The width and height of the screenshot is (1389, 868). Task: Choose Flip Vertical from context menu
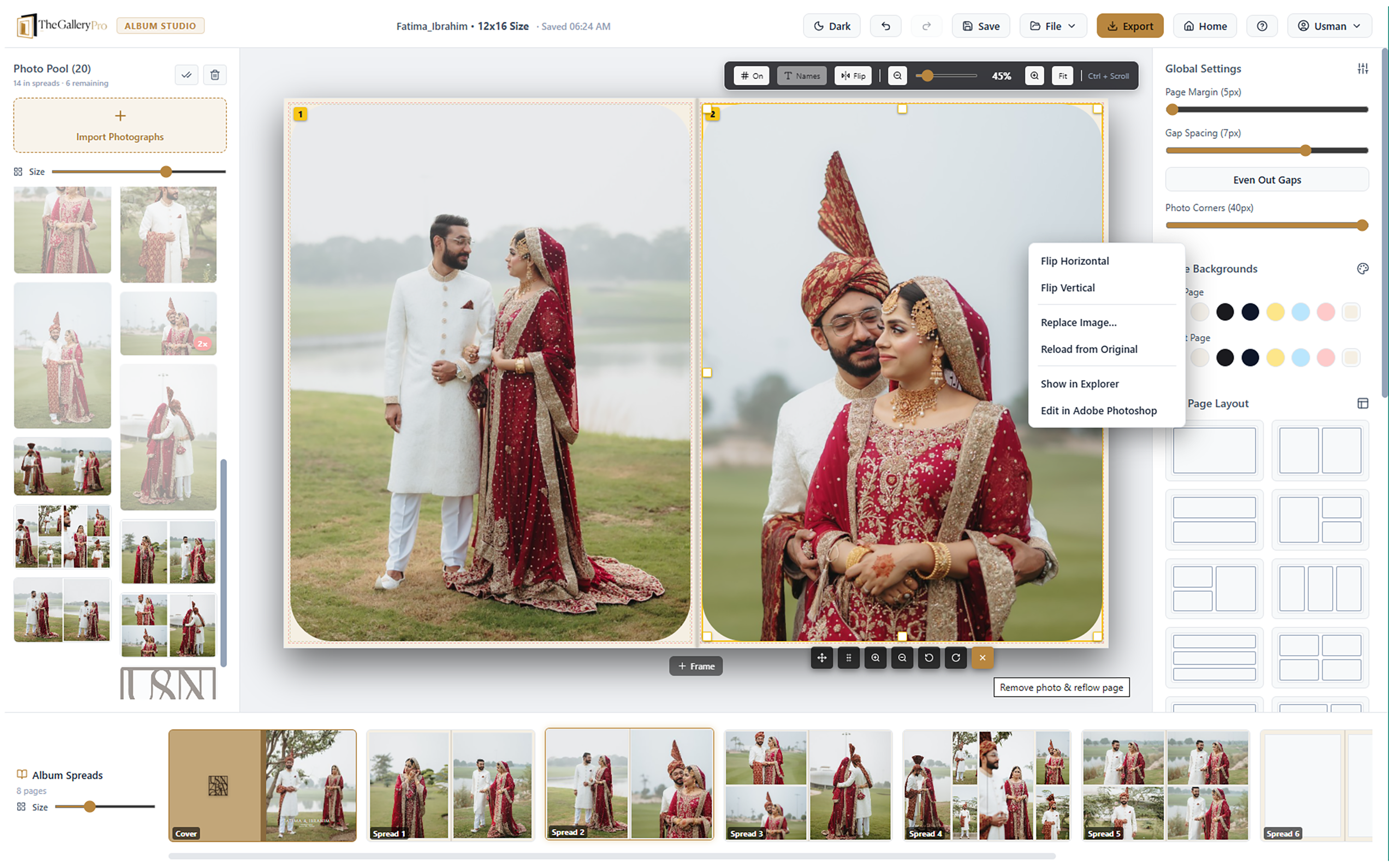pos(1068,287)
